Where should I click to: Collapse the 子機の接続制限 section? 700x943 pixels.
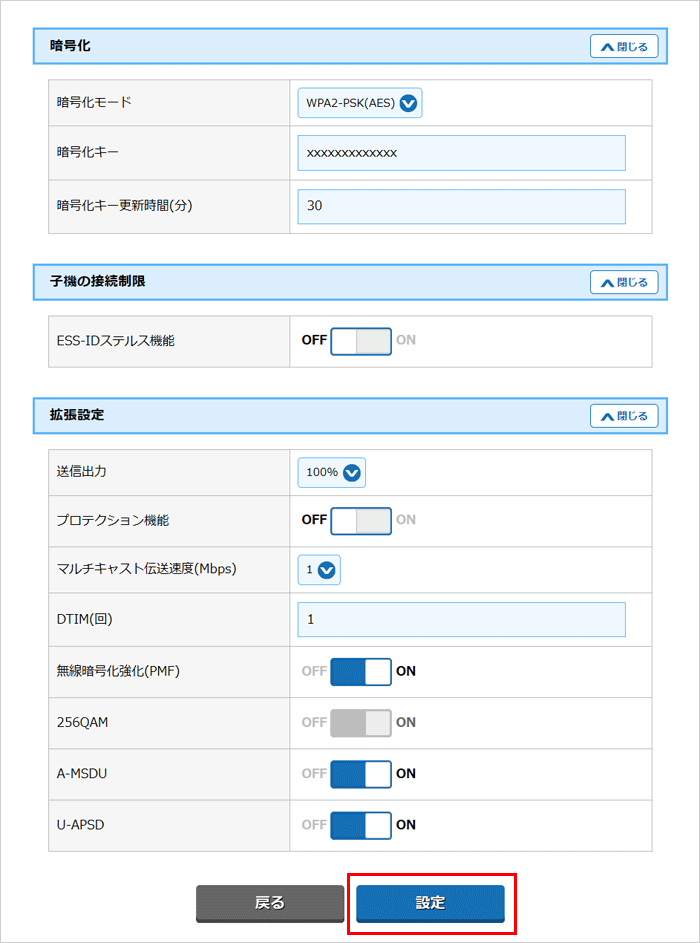[624, 282]
